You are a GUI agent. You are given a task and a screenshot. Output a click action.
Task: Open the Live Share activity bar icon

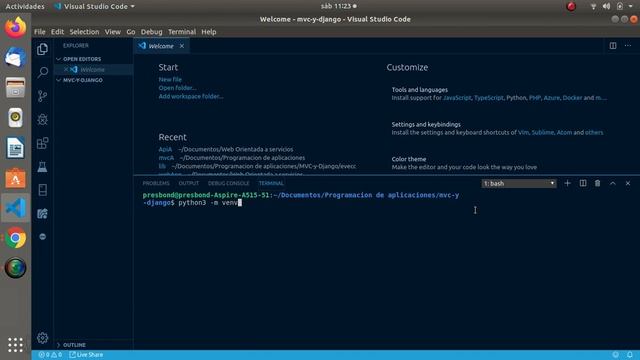(42, 213)
